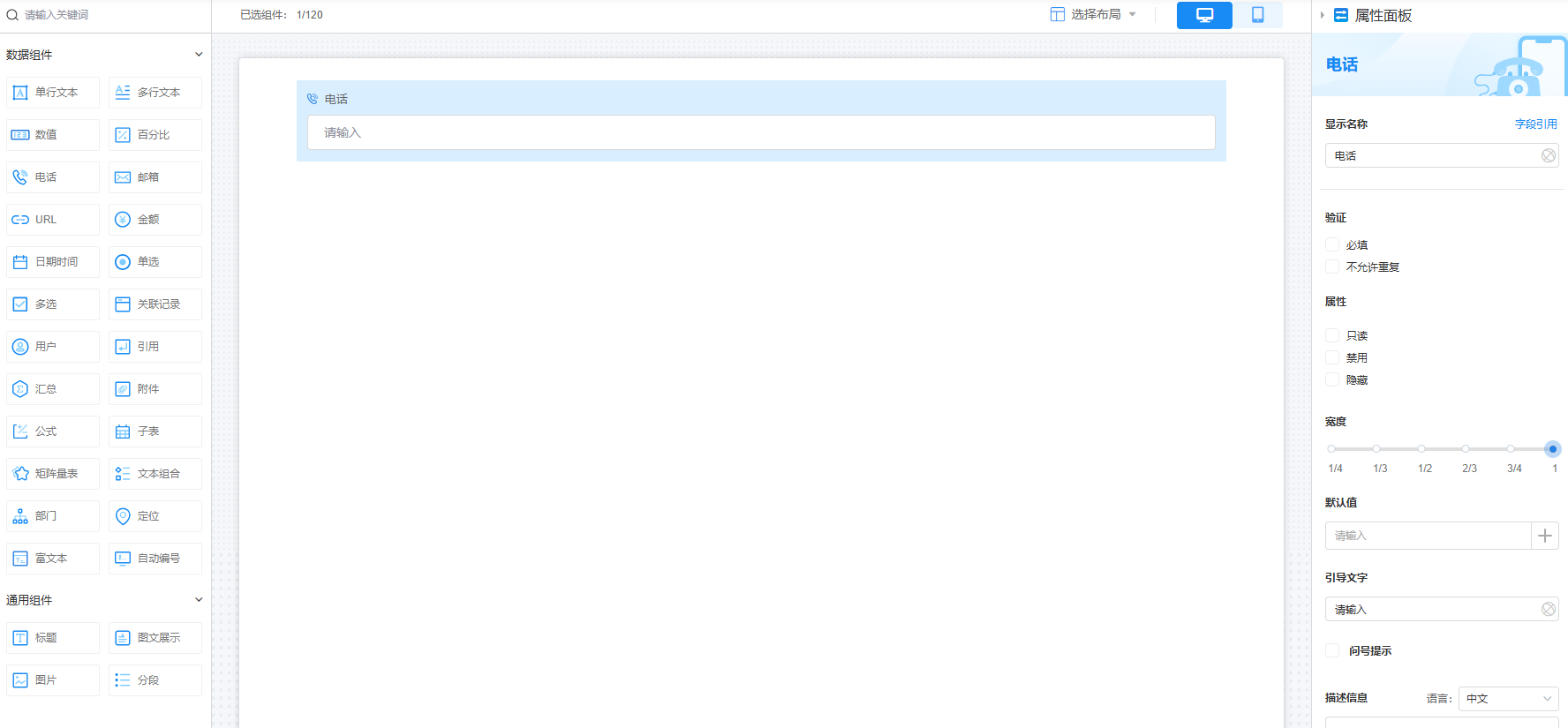Image resolution: width=1568 pixels, height=728 pixels.
Task: Add the 日期时间 component
Action: 53,262
